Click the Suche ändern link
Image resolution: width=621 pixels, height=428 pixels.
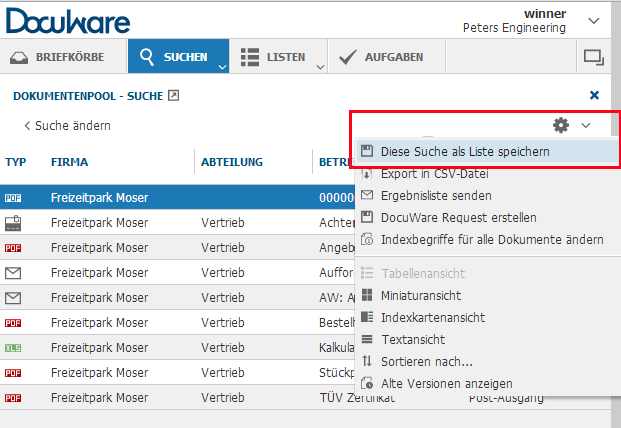67,126
